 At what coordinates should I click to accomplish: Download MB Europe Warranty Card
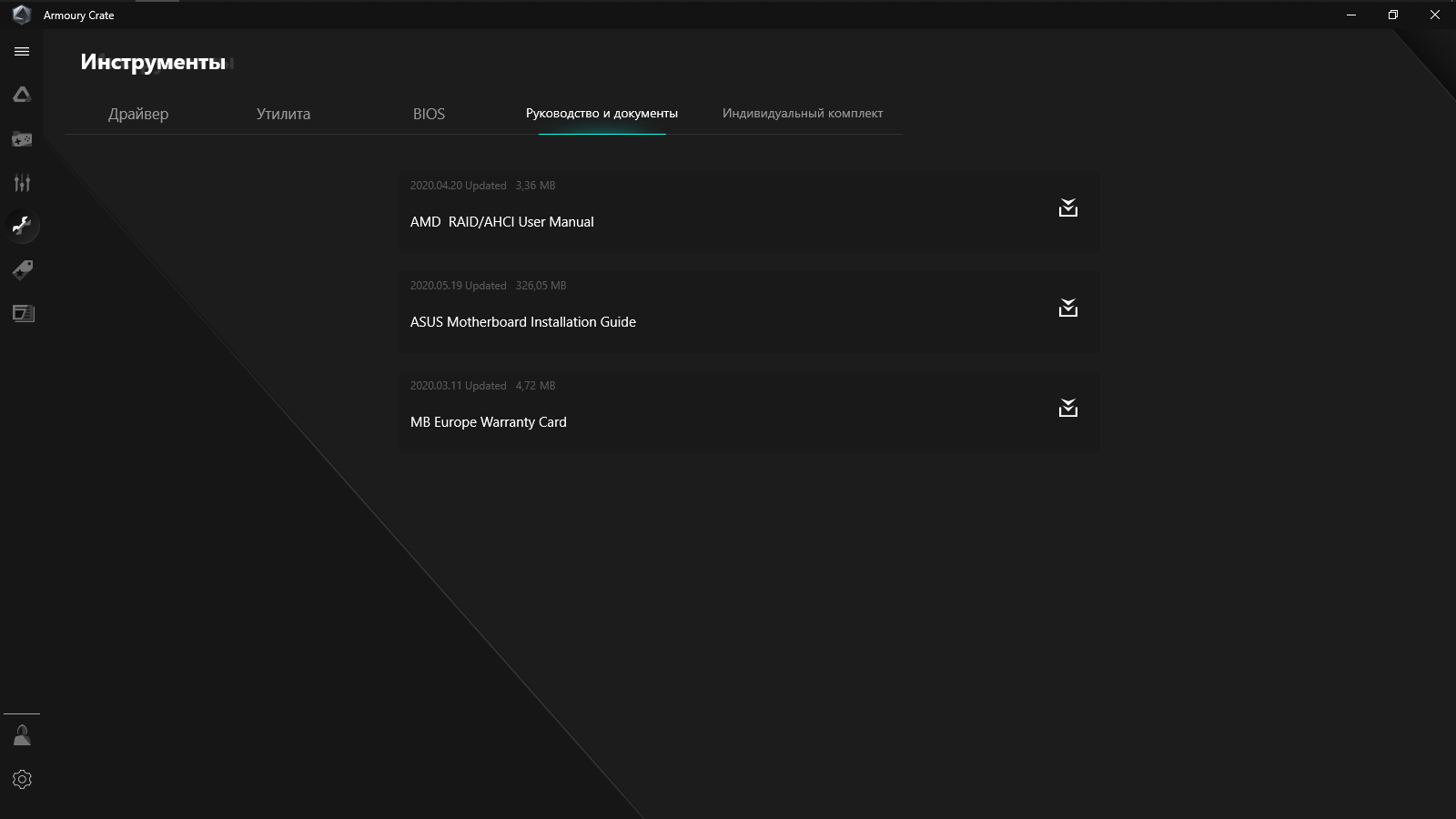tap(1067, 409)
